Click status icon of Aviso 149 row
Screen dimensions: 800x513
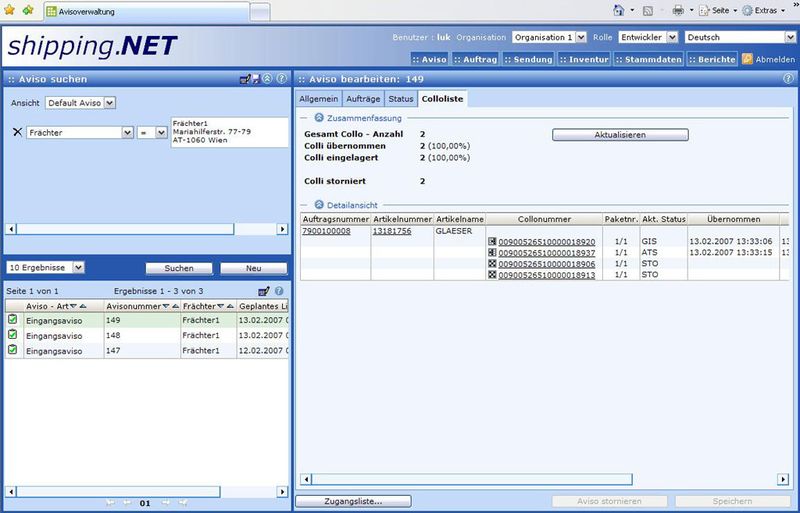point(13,320)
